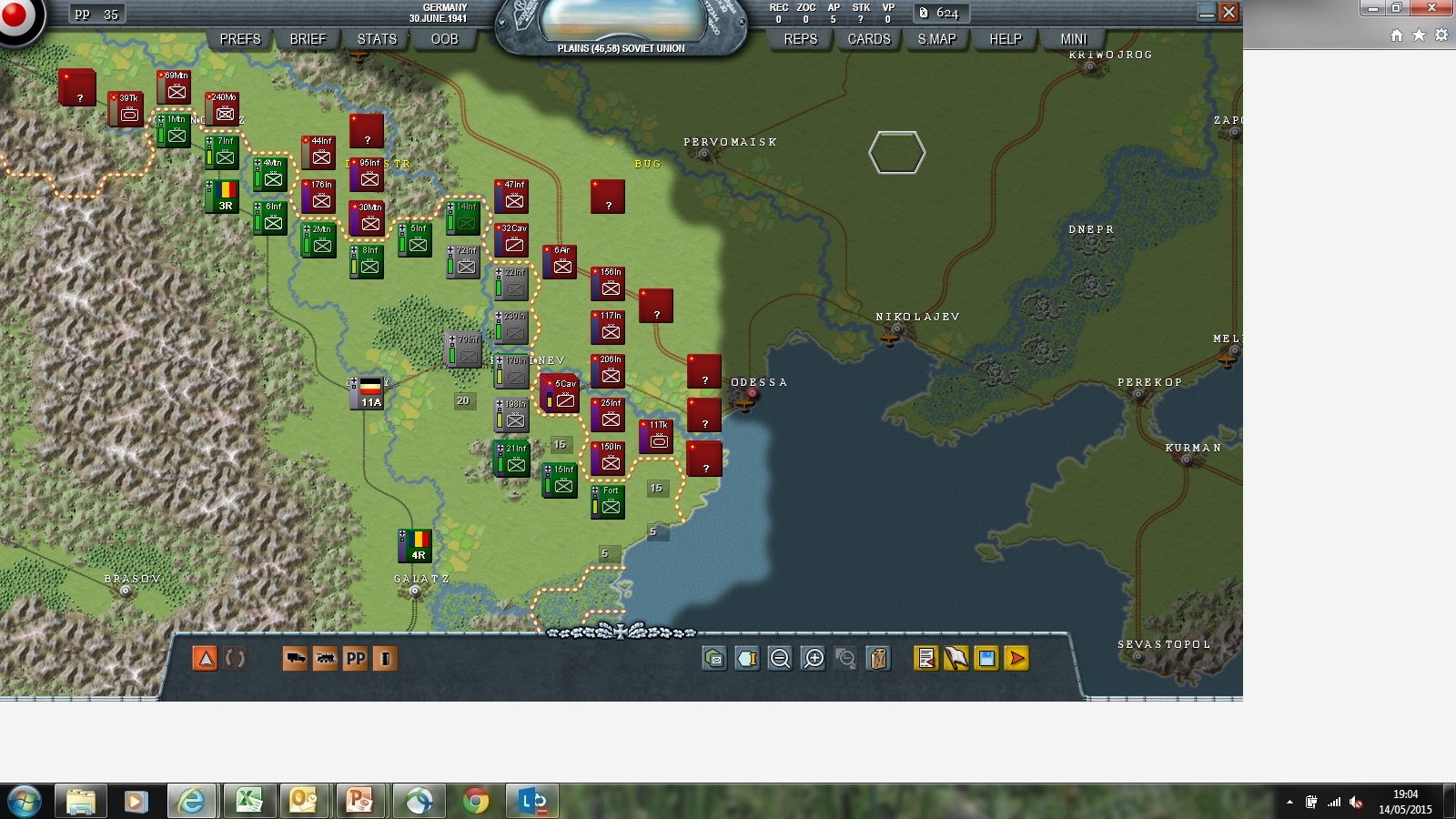Click the red arrow end turn button
Screen dimensions: 1456x819
[1016, 658]
